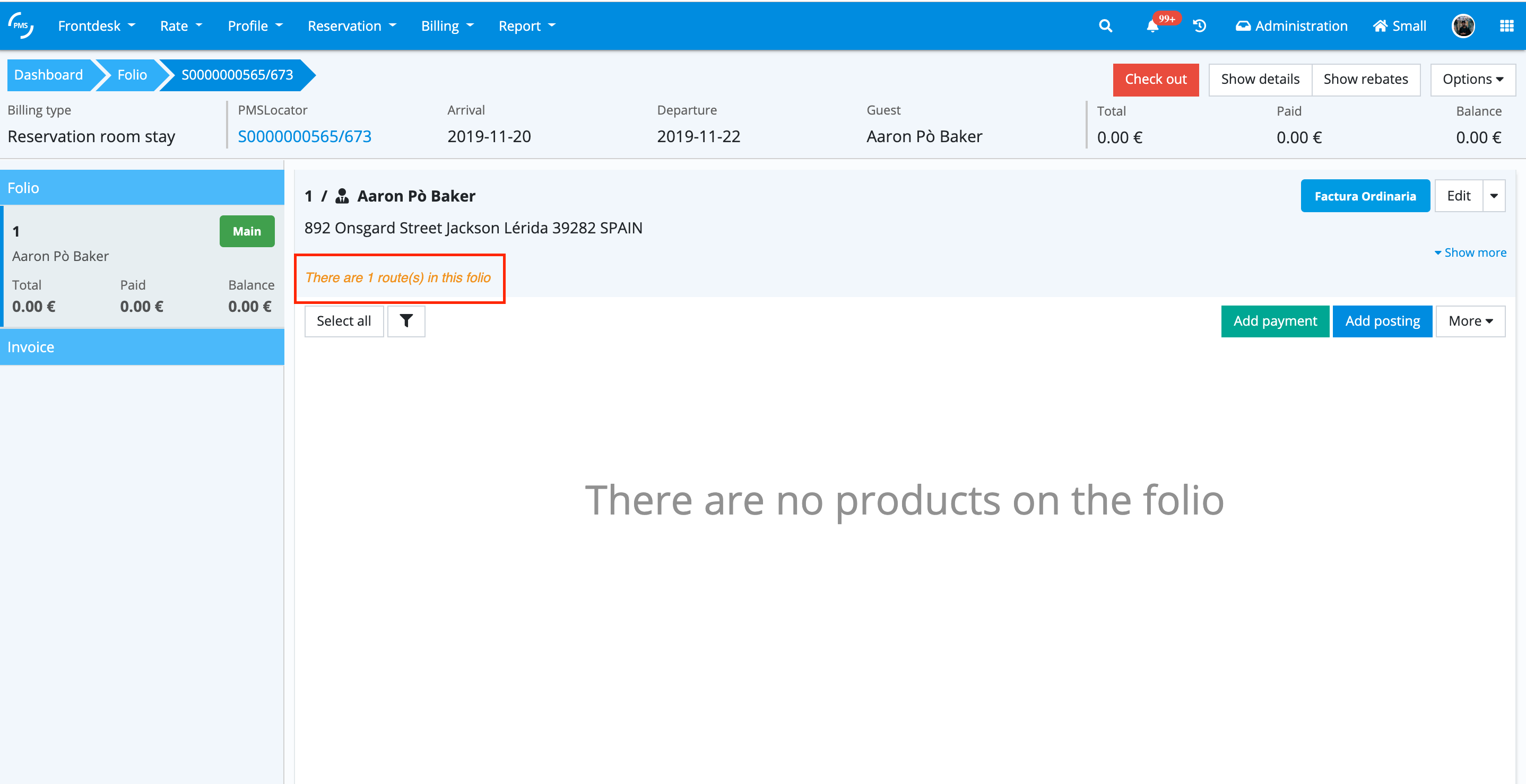Screen dimensions: 1526x784
Task: Open notifications bell icon
Action: [x=1152, y=26]
